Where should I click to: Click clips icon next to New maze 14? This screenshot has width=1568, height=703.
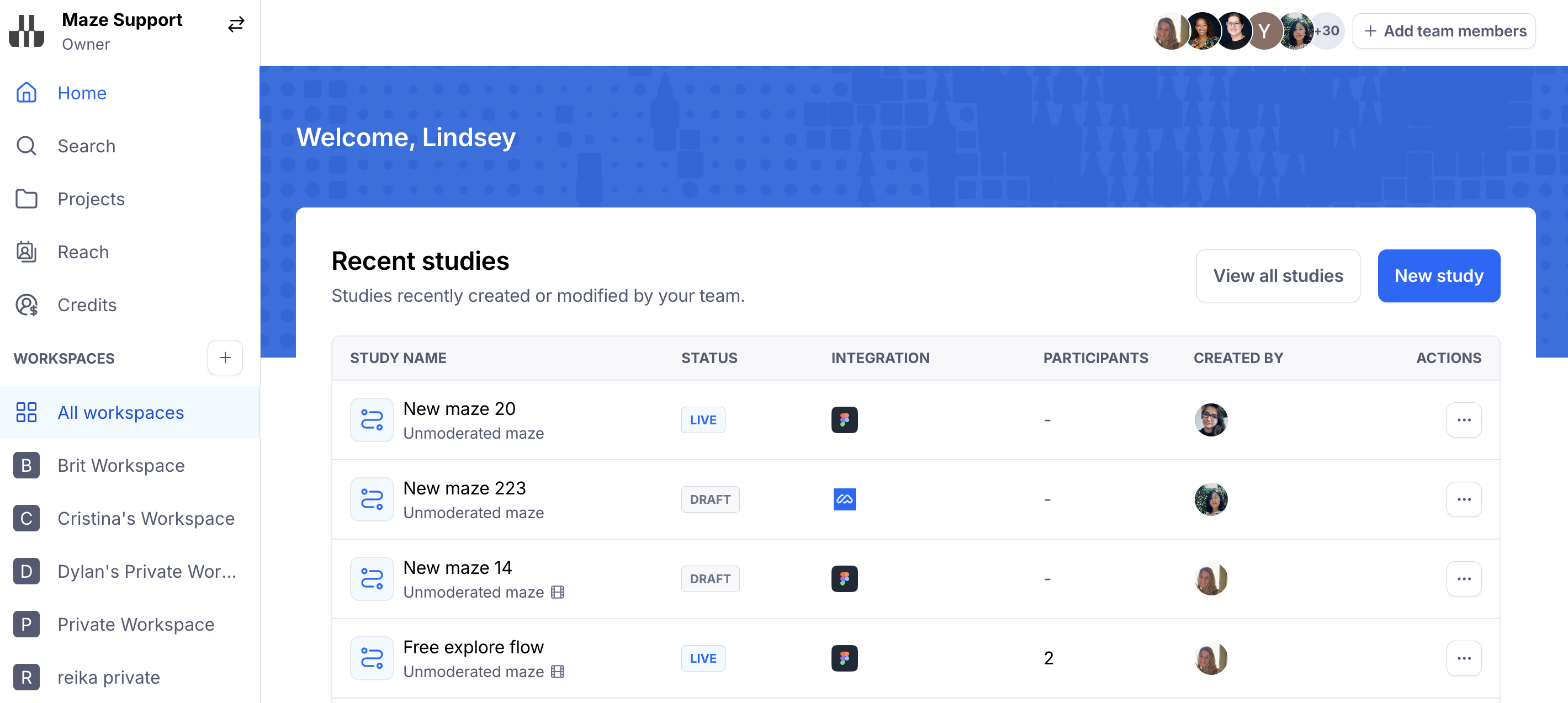[557, 592]
